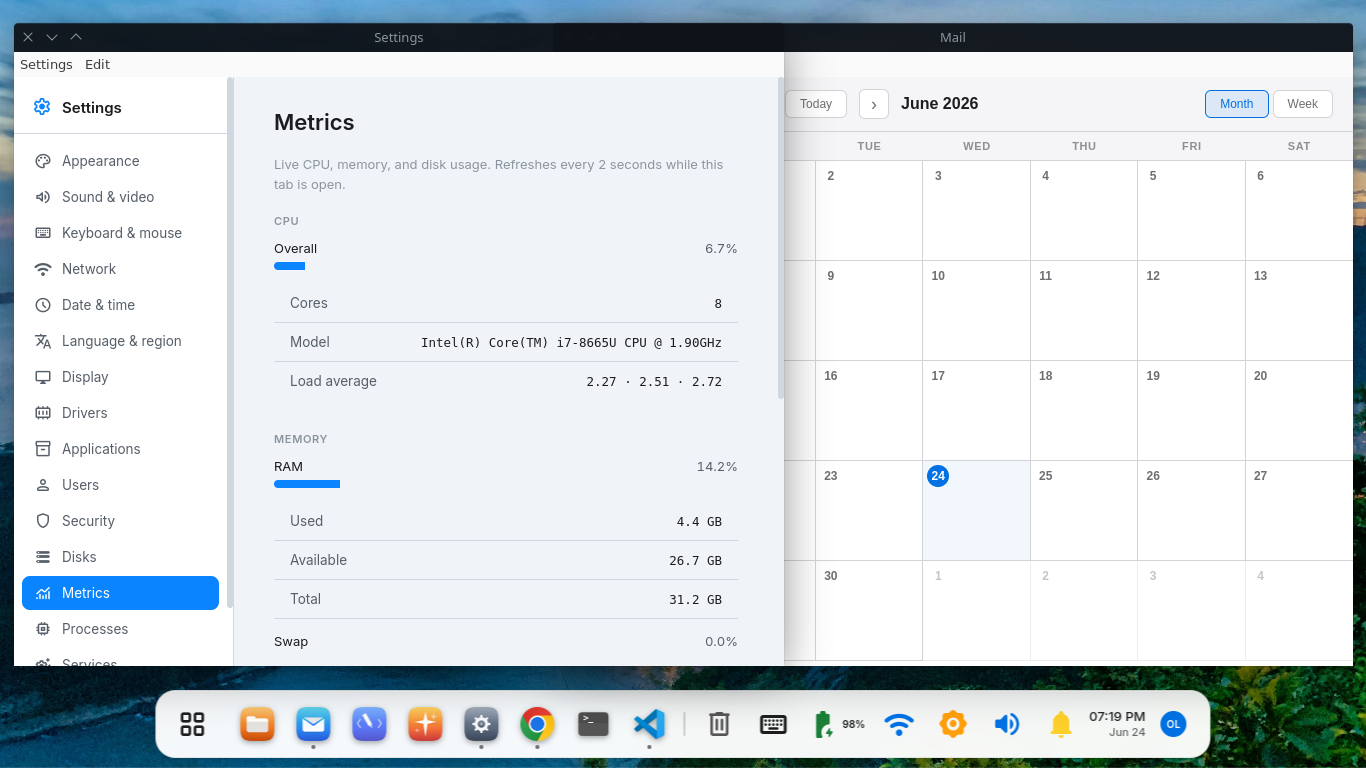Click the Load average value 2.27 · 2.51 · 2.72
The height and width of the screenshot is (768, 1366).
(654, 381)
